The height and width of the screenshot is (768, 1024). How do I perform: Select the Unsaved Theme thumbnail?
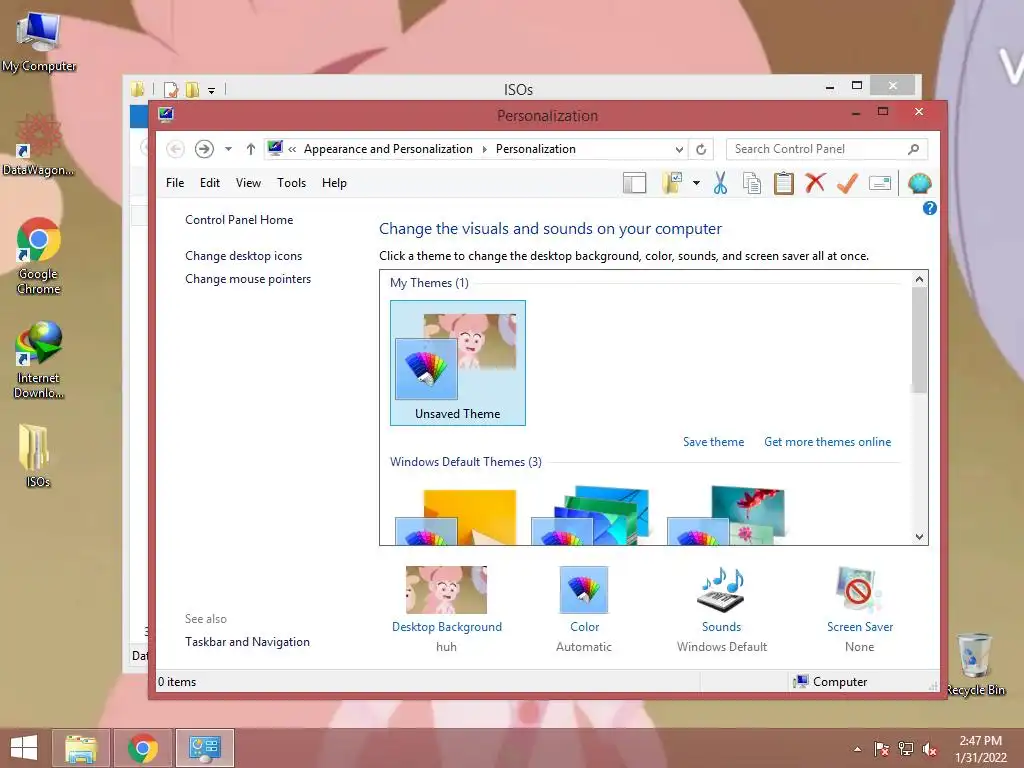point(458,363)
